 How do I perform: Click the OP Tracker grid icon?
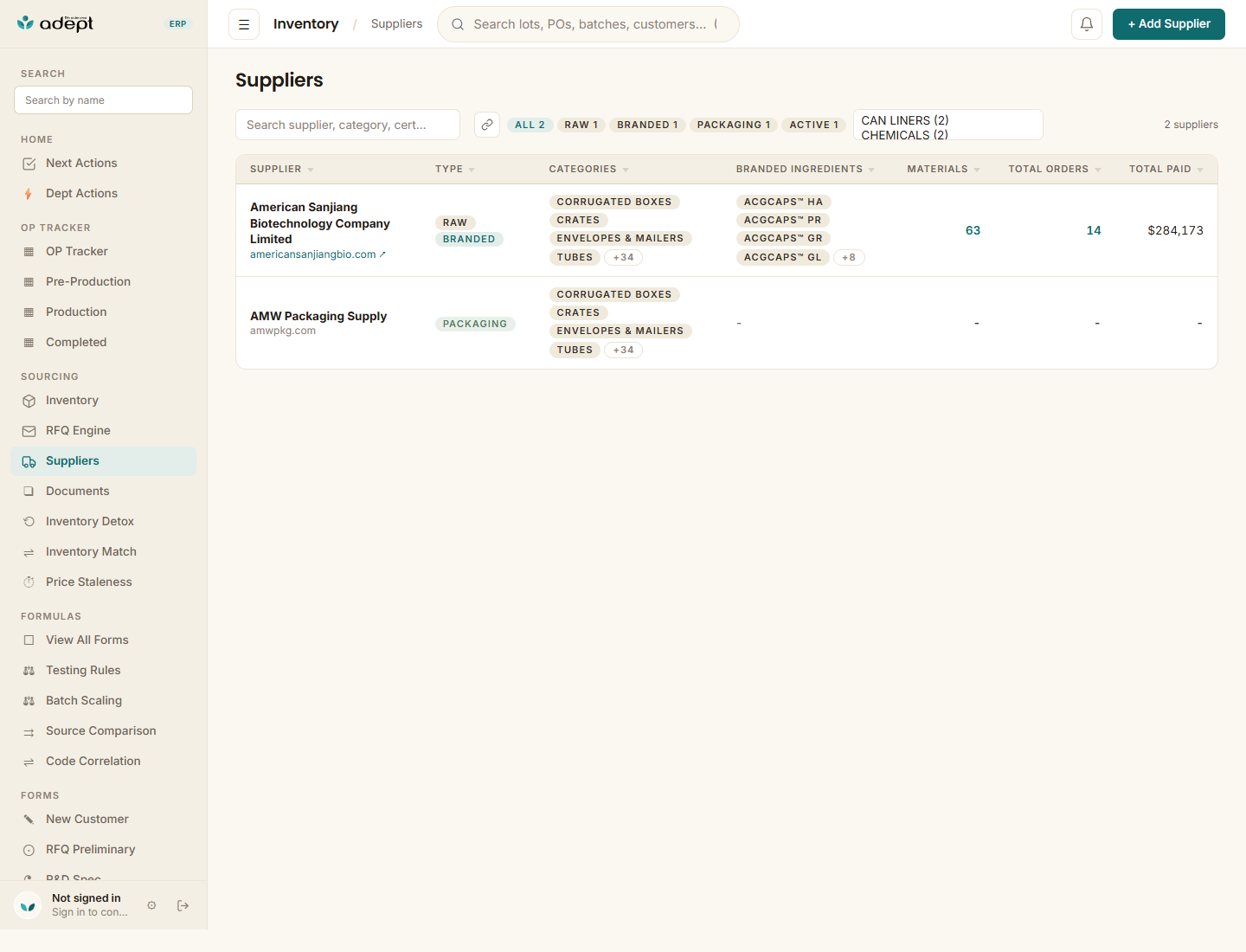pos(29,252)
